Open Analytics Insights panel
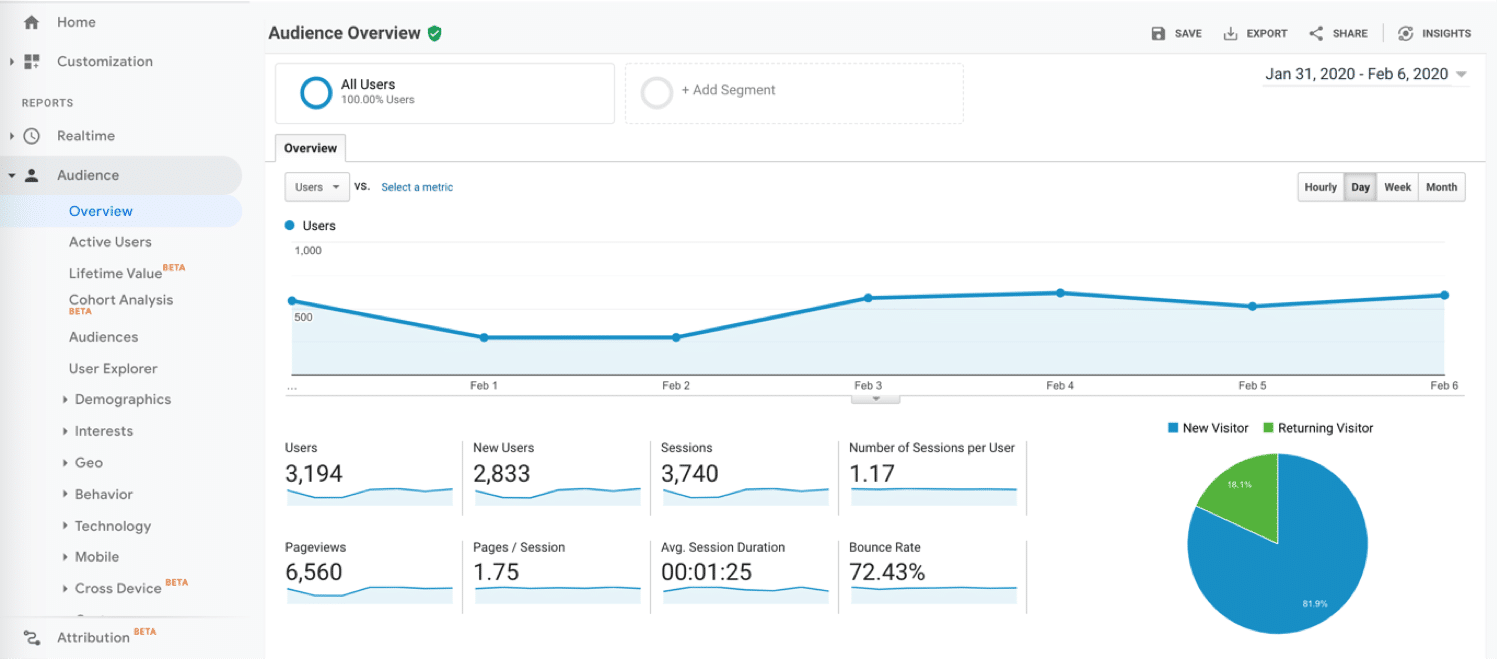The height and width of the screenshot is (659, 1500). (1404, 32)
